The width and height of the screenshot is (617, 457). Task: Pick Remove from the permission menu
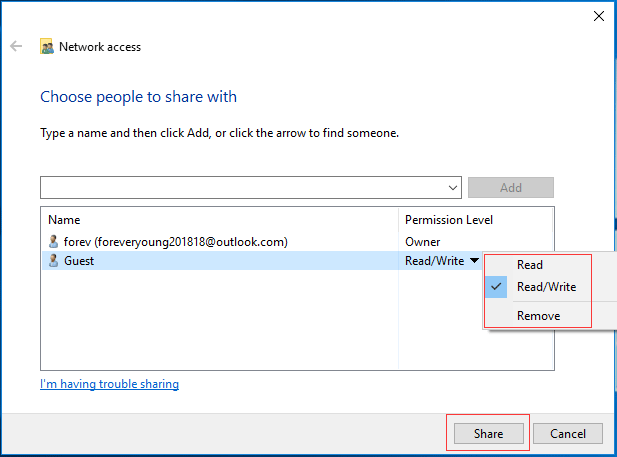(538, 316)
